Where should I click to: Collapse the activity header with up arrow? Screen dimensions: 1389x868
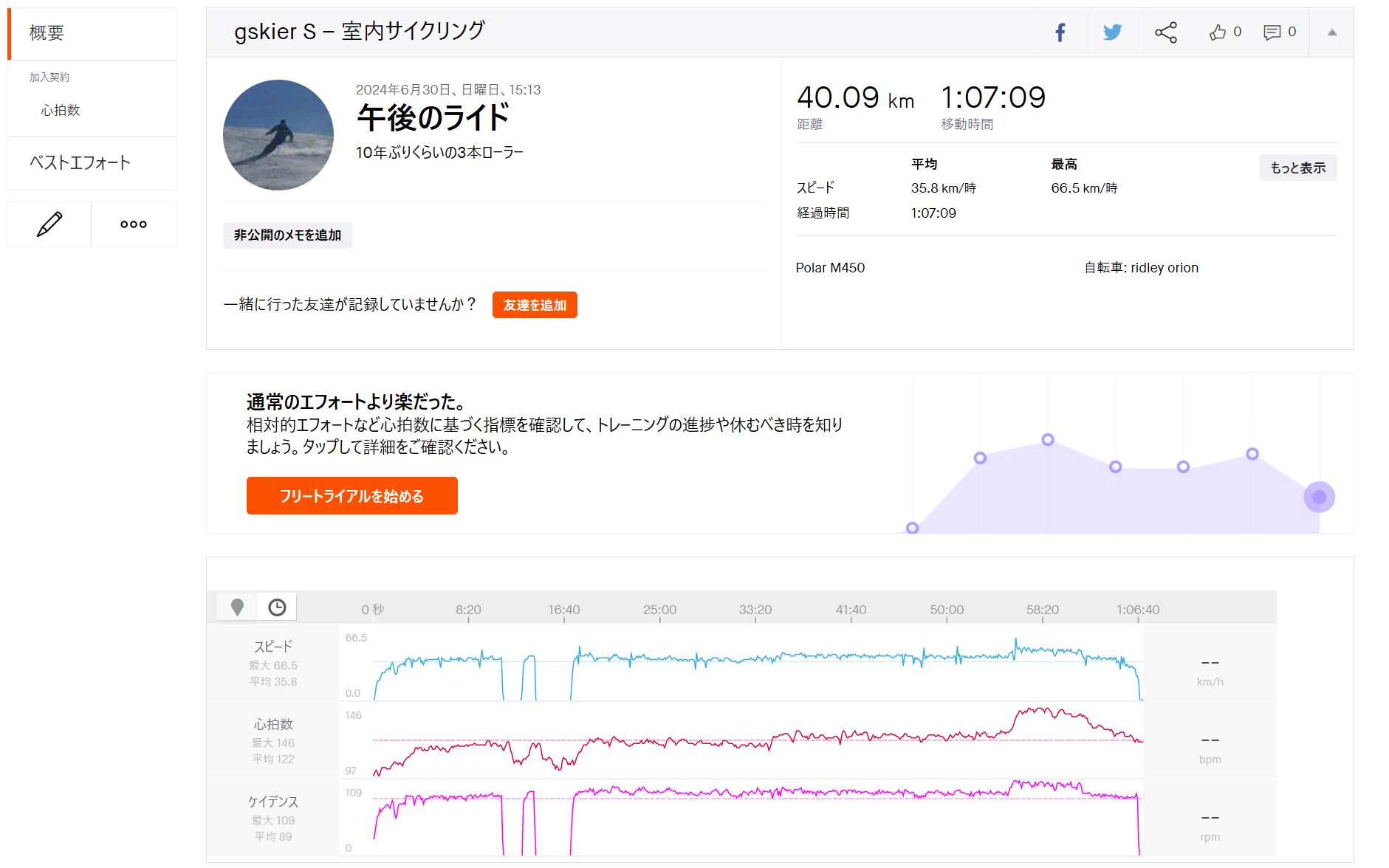[x=1331, y=32]
